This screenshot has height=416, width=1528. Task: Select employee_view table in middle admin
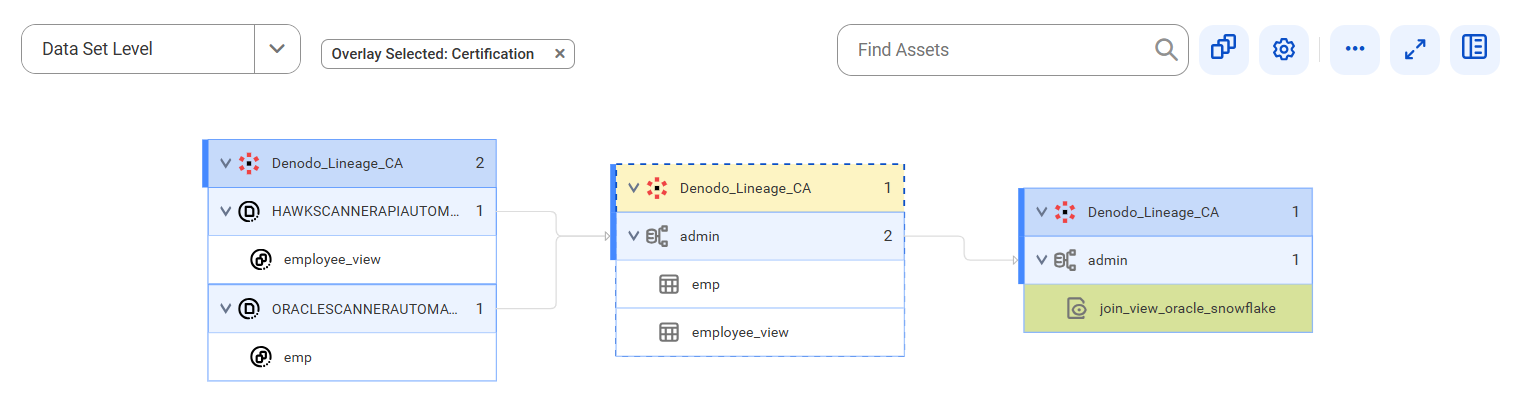pos(760,332)
